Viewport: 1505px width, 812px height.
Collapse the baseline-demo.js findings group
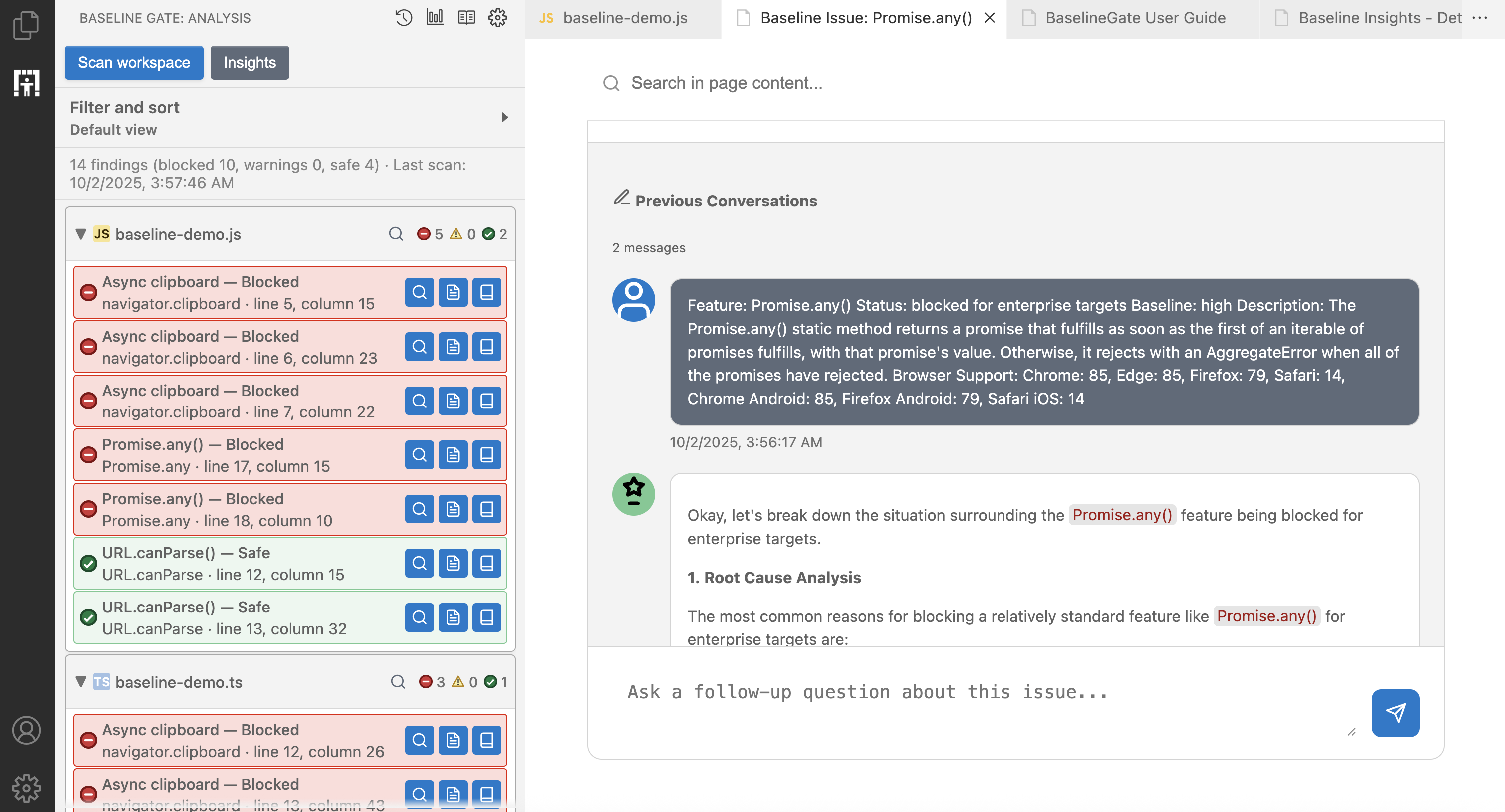tap(81, 234)
